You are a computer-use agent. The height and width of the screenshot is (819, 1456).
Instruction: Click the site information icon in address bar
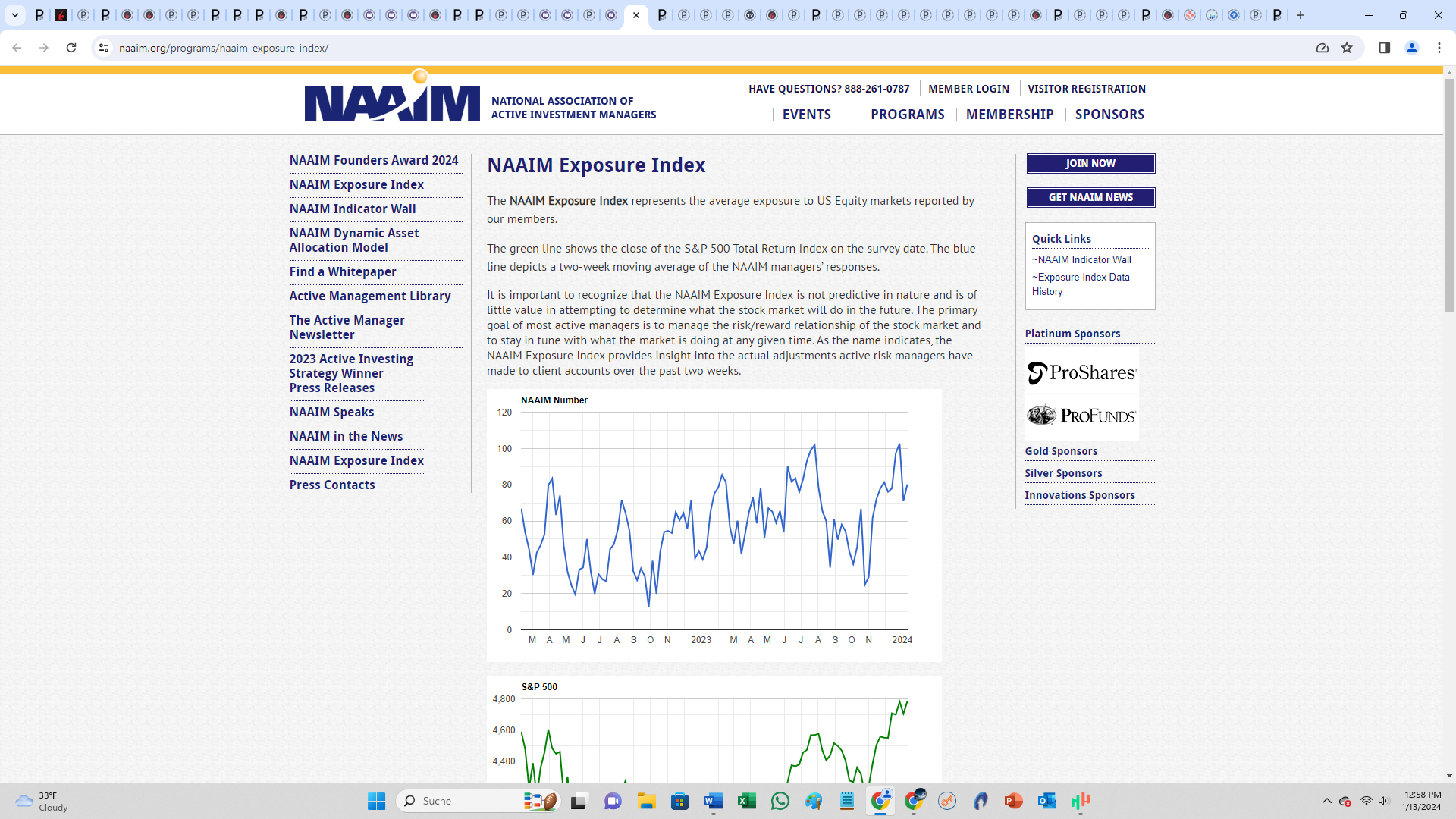[x=104, y=48]
